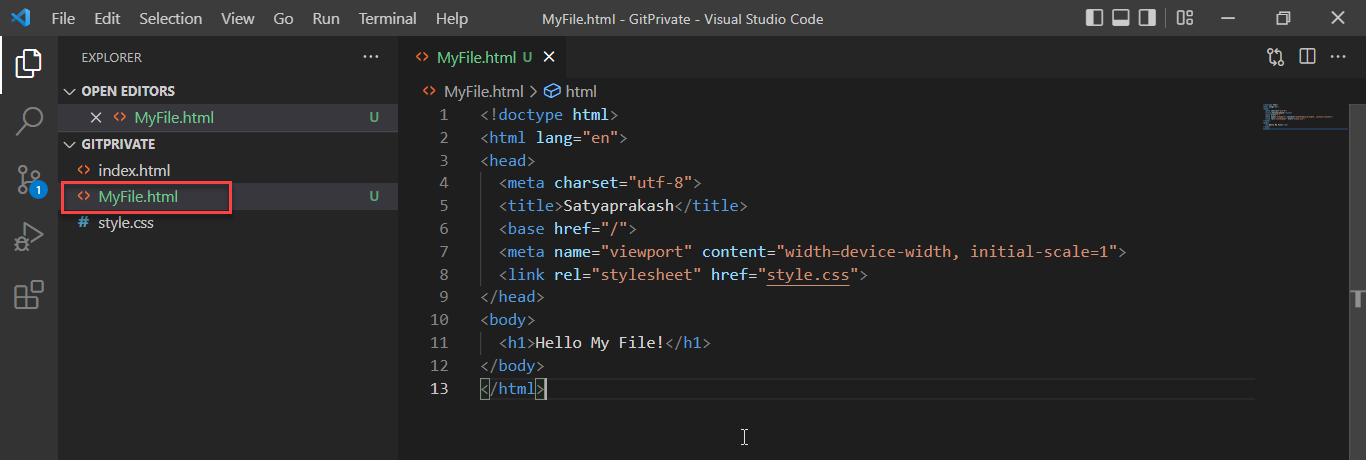Screen dimensions: 1366x460
Task: Collapse the GITPRIVATE folder section
Action: coord(70,144)
